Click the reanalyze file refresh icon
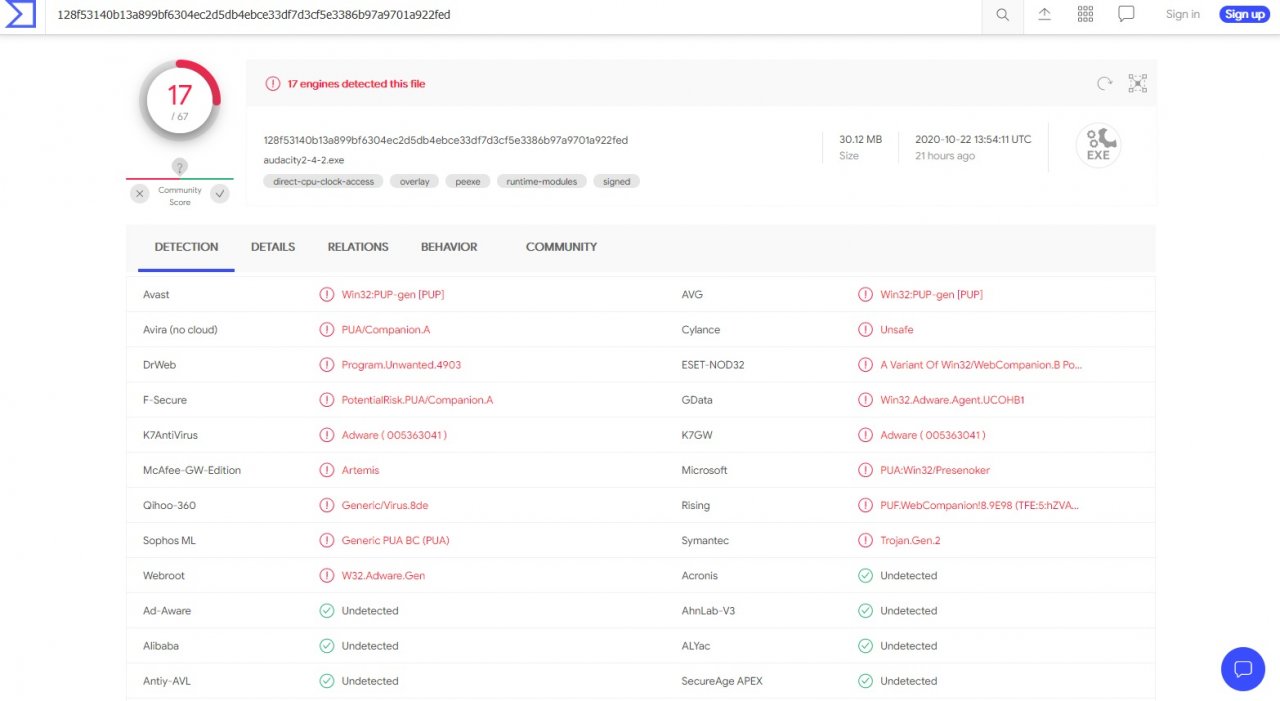1280x701 pixels. coord(1104,84)
